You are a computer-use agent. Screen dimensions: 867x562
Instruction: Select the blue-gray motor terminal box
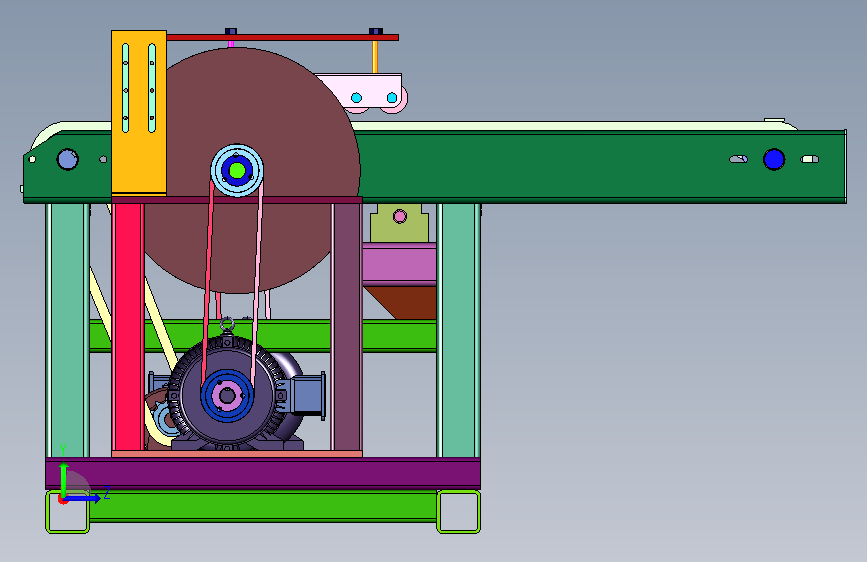(307, 395)
